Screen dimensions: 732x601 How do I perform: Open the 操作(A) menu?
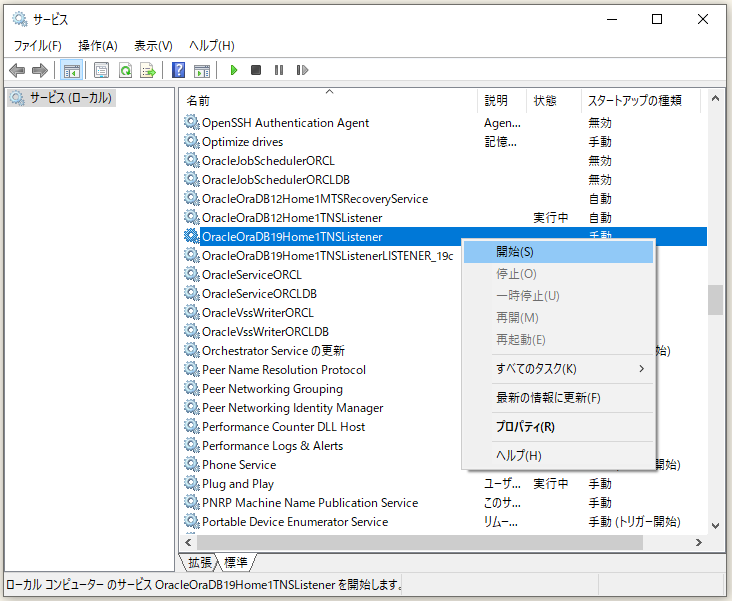pos(98,46)
